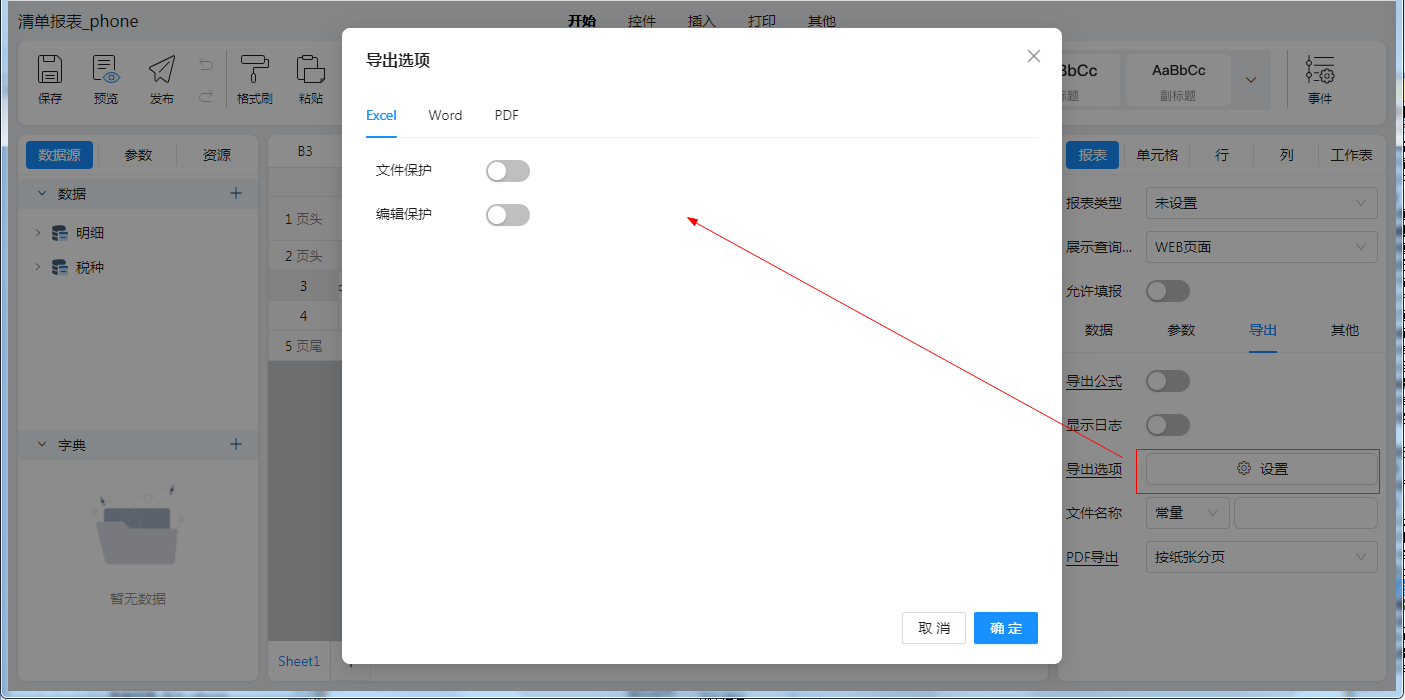1405x700 pixels.
Task: Click plus icon to add data
Action: click(236, 193)
